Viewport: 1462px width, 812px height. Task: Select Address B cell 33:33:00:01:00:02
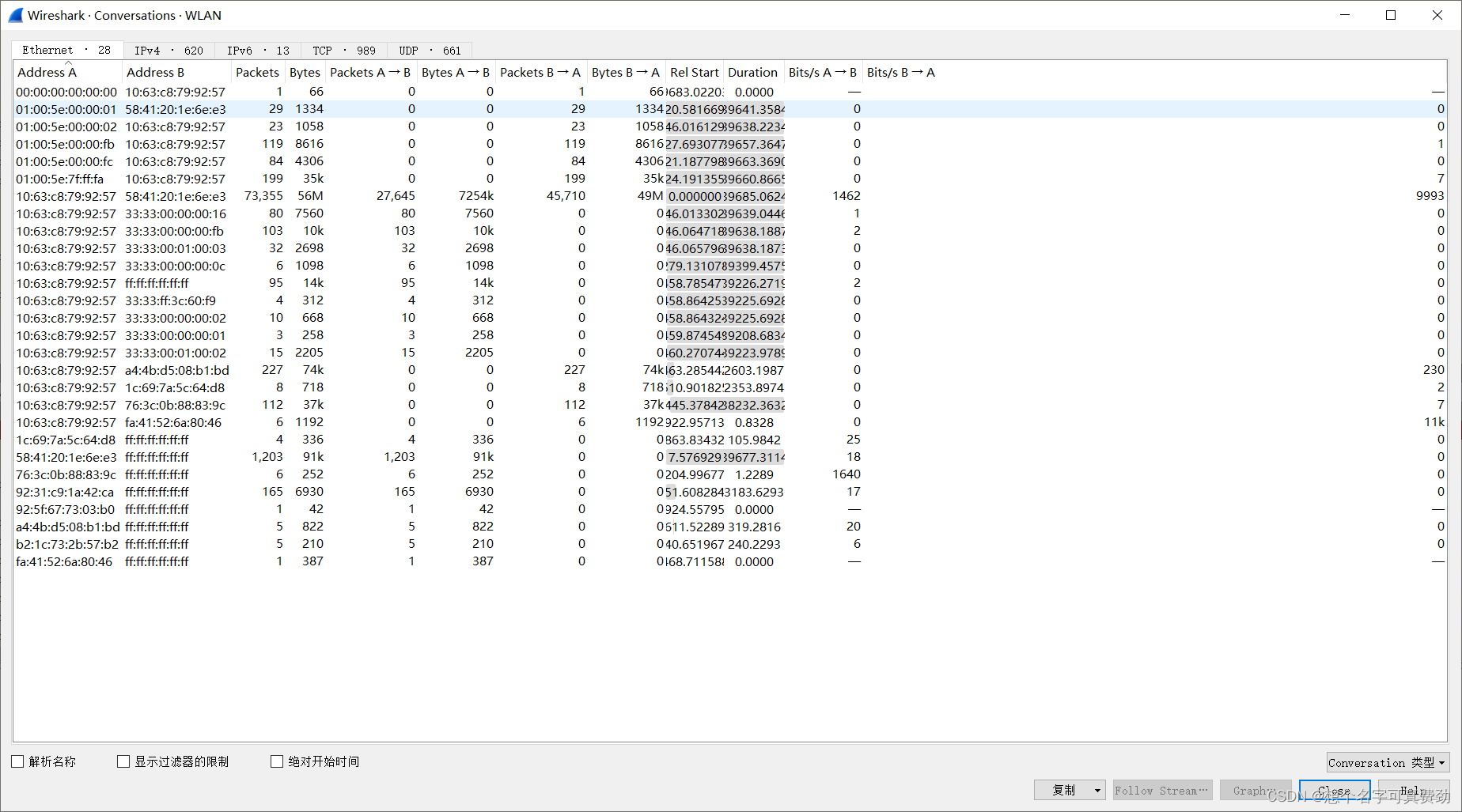(176, 353)
